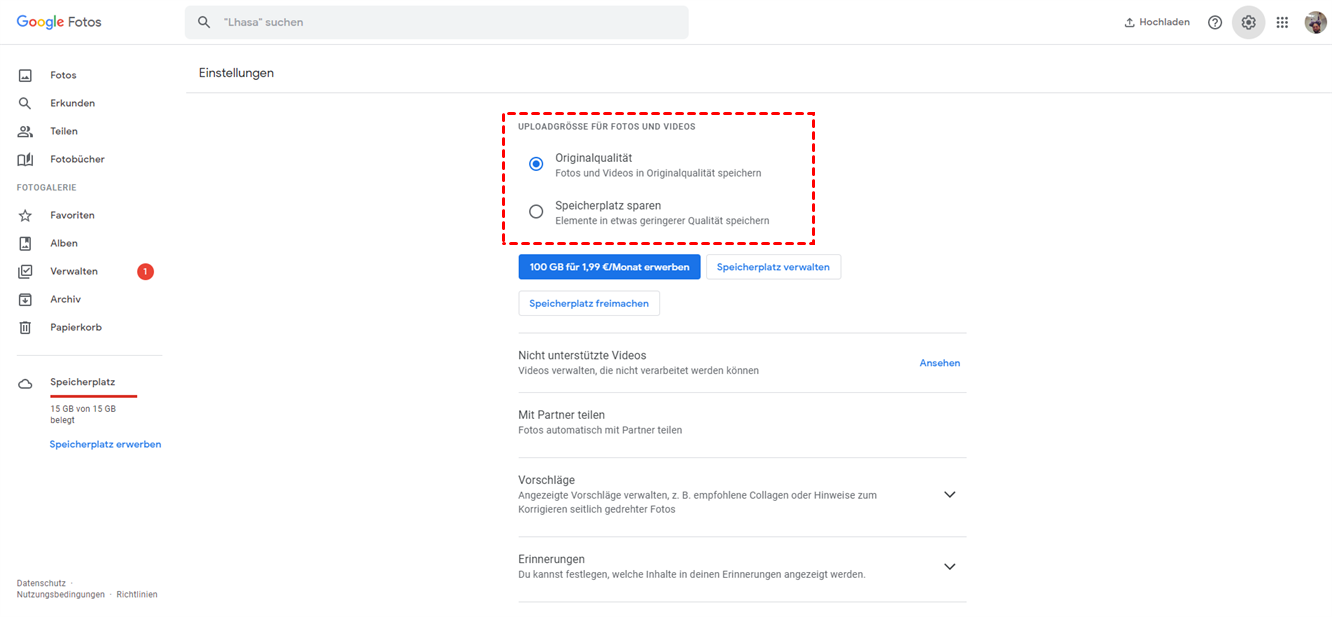
Task: Click the Speicherplatz freimachen button
Action: (x=589, y=303)
